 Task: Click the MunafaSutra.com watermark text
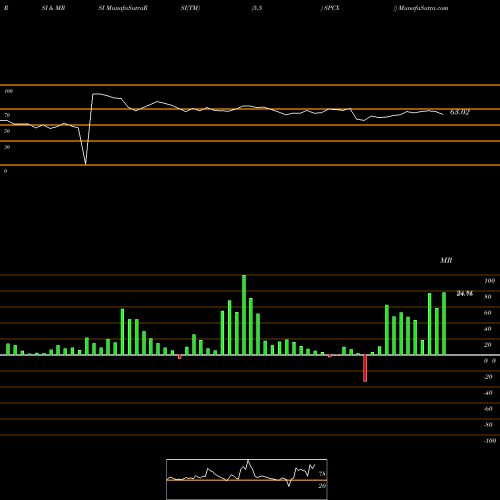point(423,8)
